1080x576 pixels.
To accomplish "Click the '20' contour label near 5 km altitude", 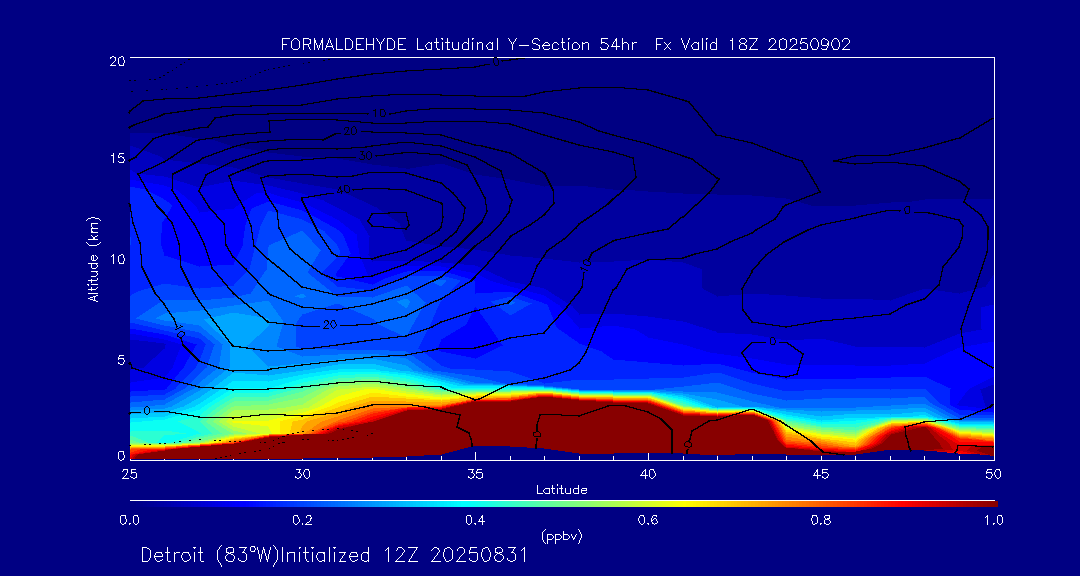I will pyautogui.click(x=330, y=325).
